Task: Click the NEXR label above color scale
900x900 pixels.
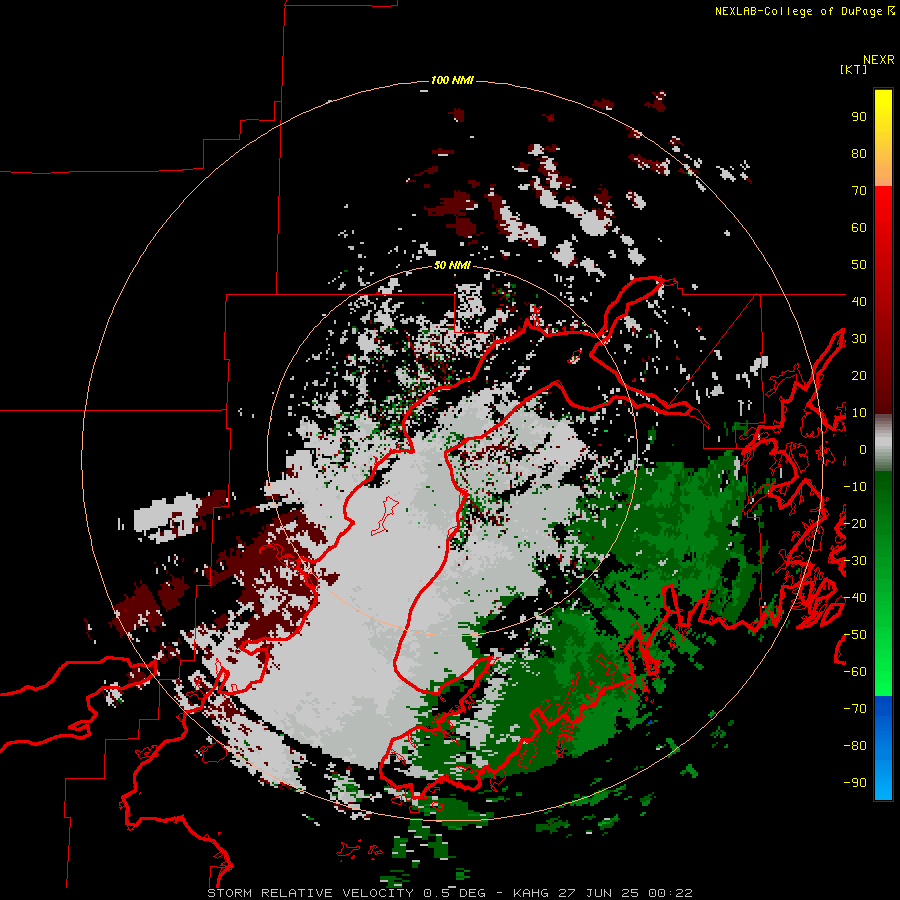Action: pyautogui.click(x=878, y=60)
